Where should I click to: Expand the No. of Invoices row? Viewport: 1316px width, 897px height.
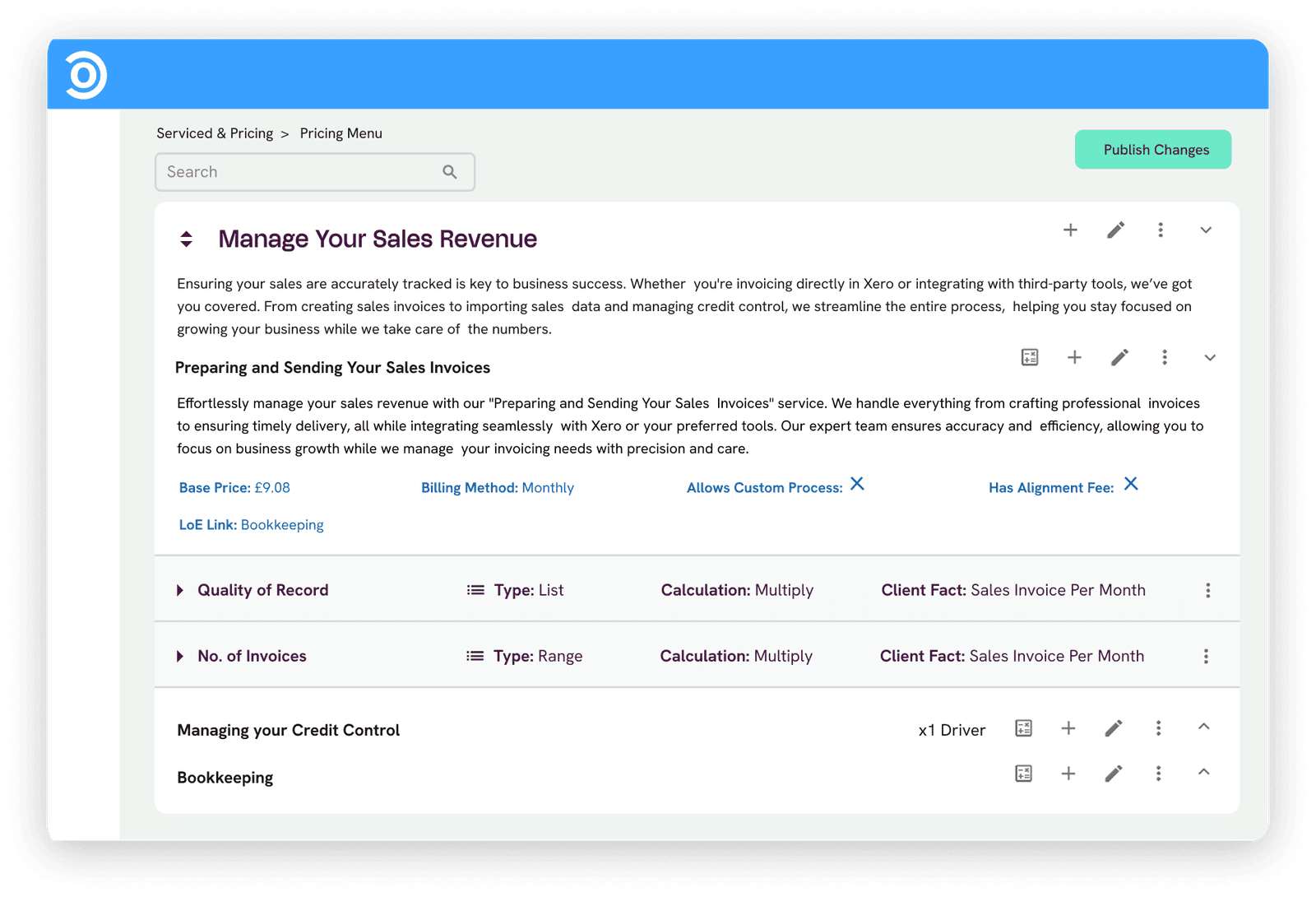point(180,656)
